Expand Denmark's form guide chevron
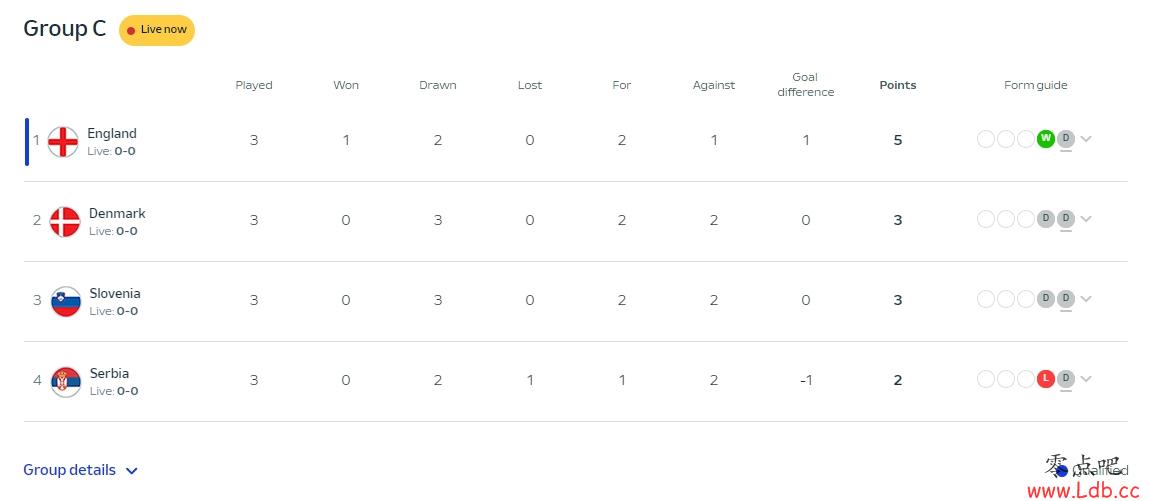Image resolution: width=1149 pixels, height=501 pixels. tap(1086, 218)
